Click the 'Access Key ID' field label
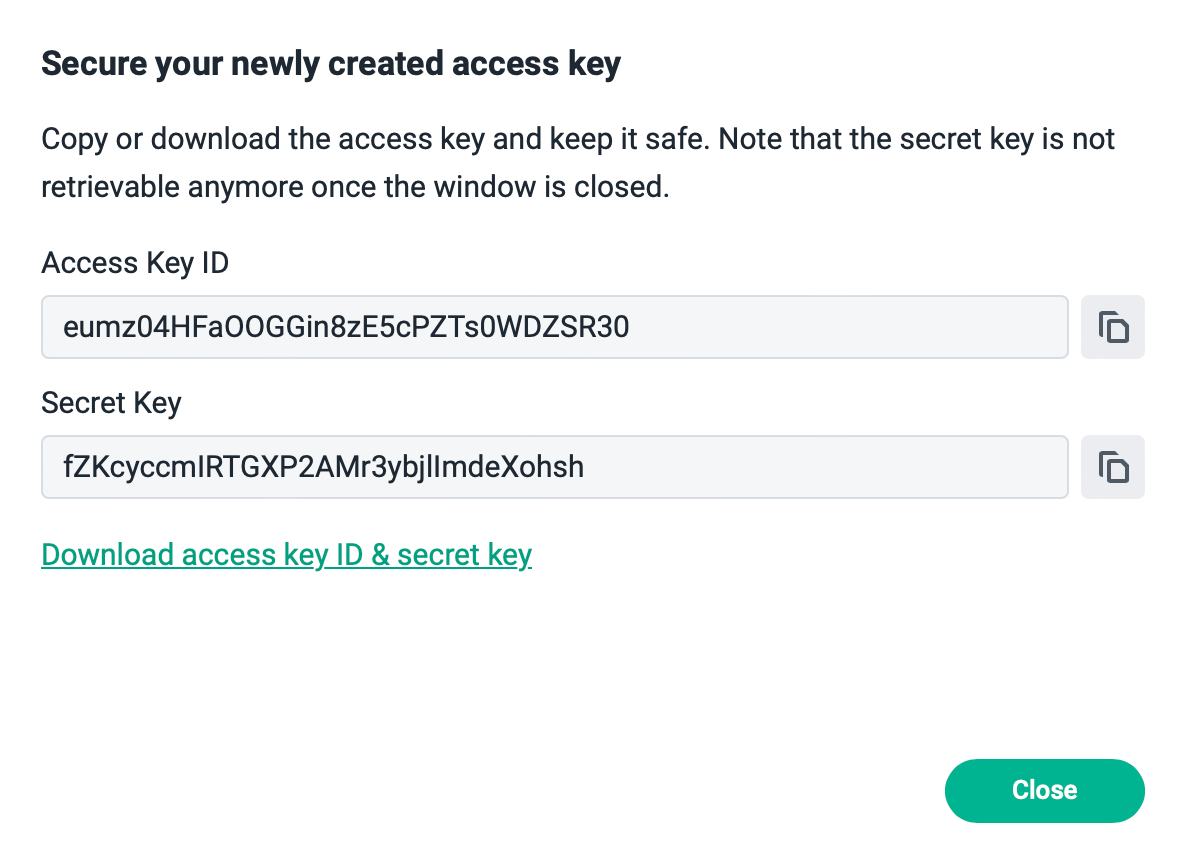 click(135, 263)
